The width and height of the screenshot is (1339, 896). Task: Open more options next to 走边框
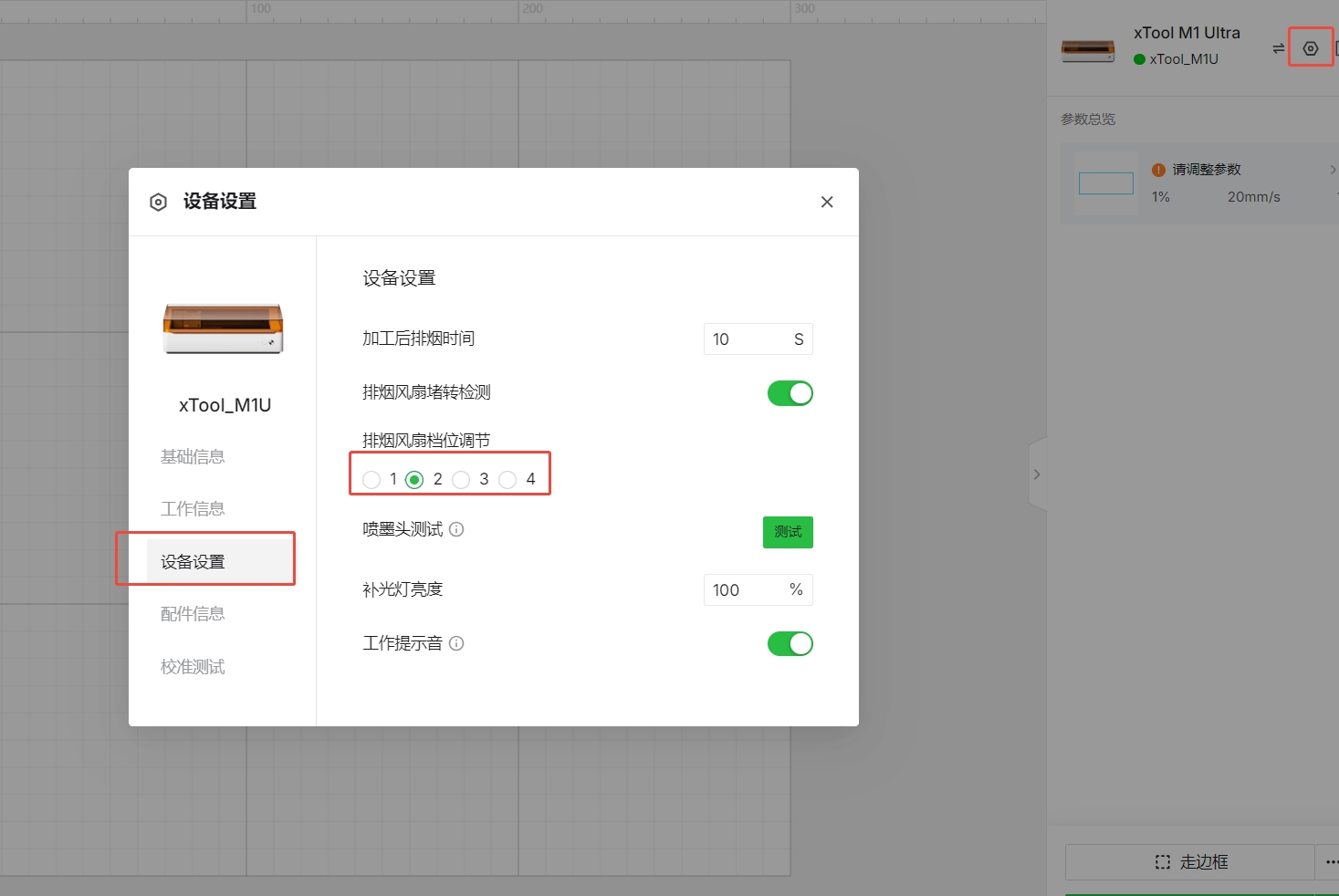click(1330, 862)
